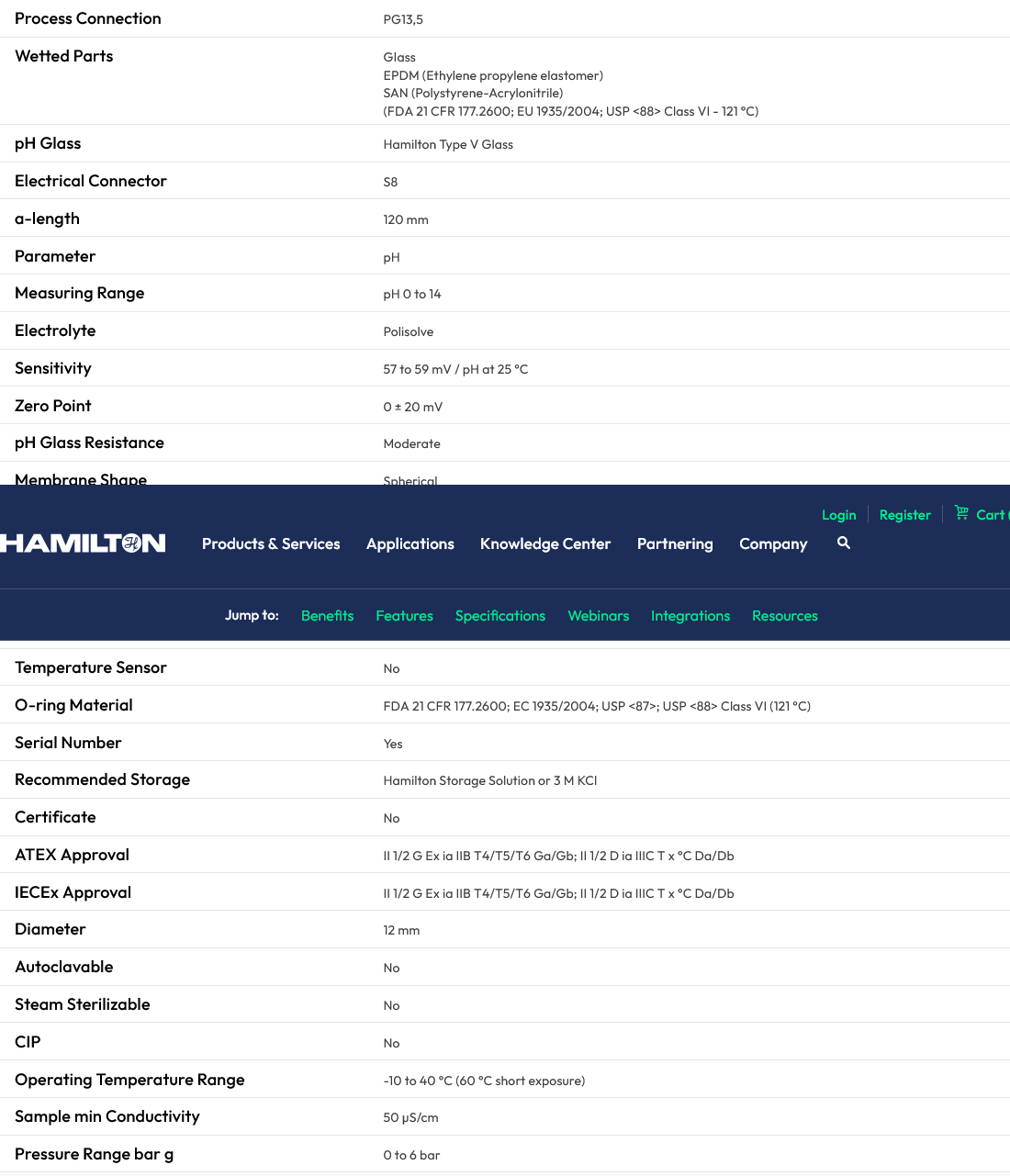This screenshot has height=1176, width=1010.
Task: Click the 'Recommended Storage' label
Action: [x=103, y=779]
